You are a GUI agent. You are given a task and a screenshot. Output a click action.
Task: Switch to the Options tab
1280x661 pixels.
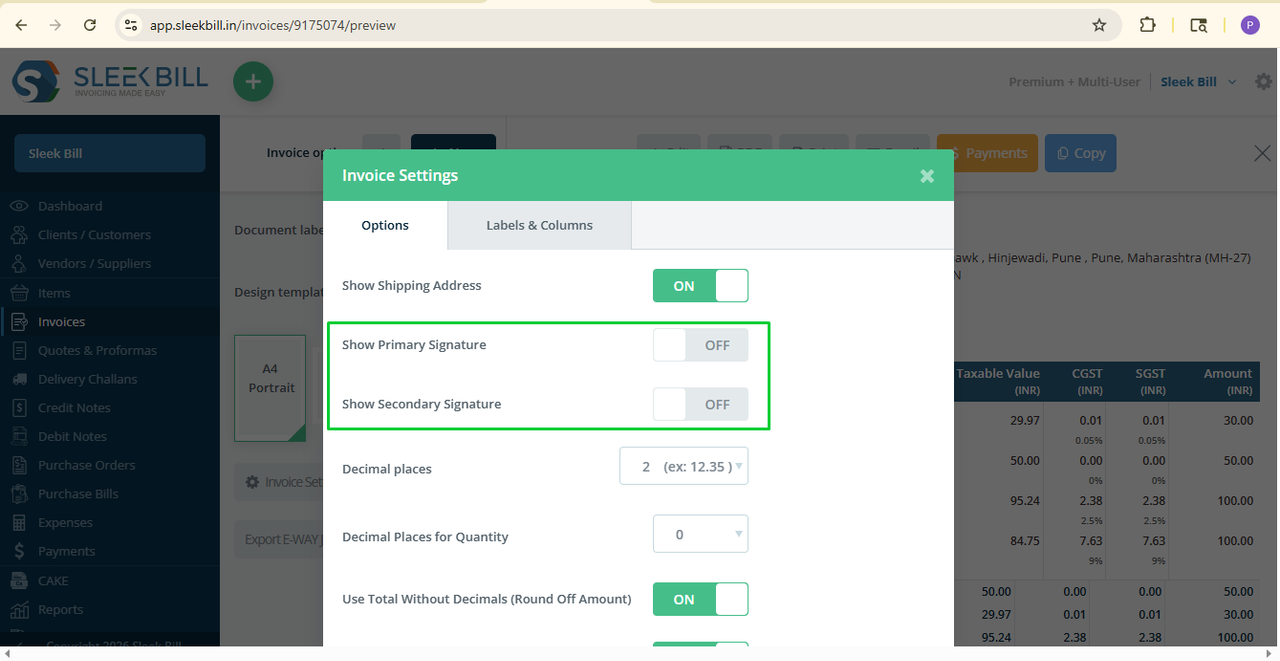click(x=385, y=225)
